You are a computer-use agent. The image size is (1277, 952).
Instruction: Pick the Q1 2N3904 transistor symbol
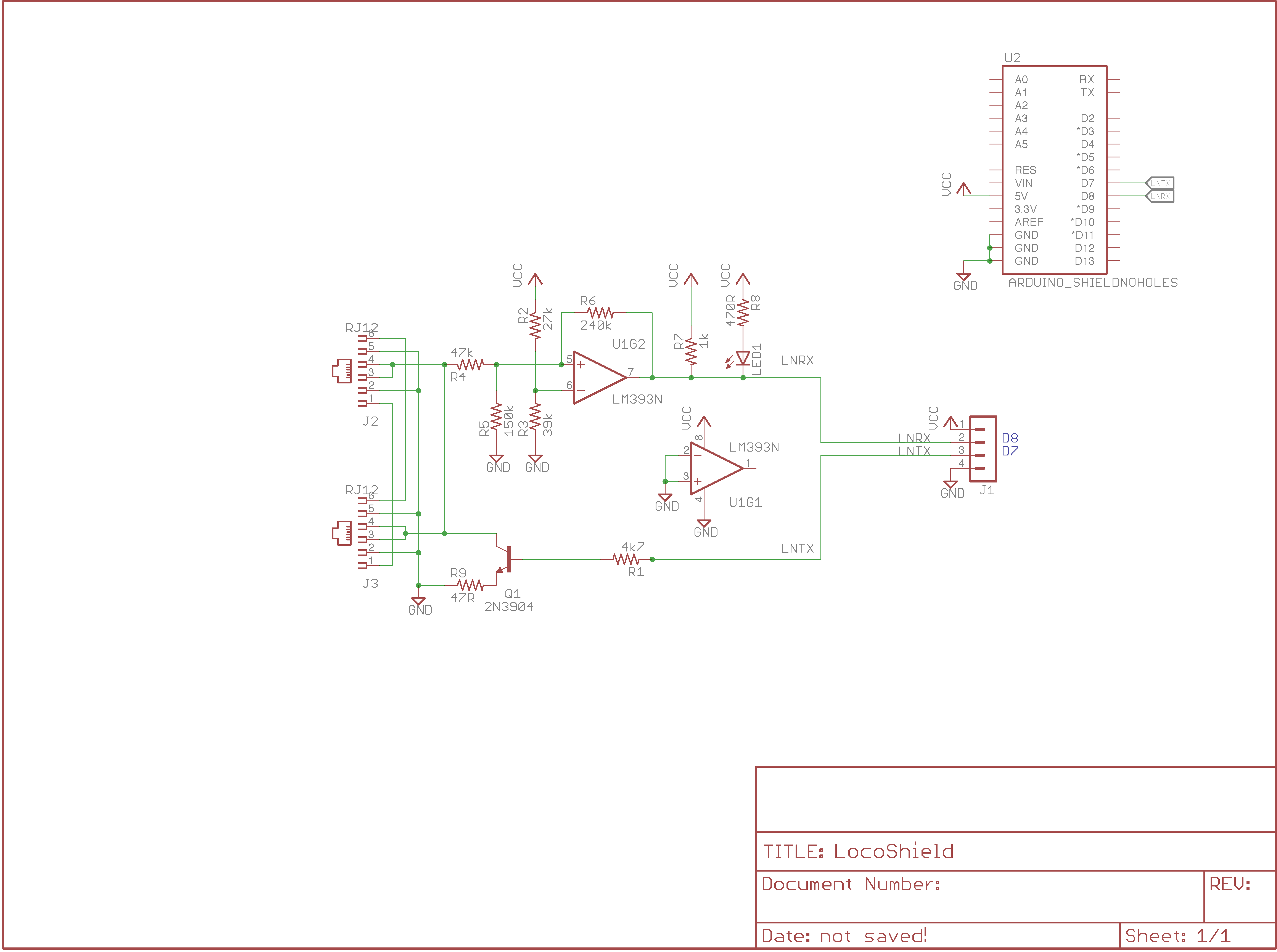(x=503, y=559)
